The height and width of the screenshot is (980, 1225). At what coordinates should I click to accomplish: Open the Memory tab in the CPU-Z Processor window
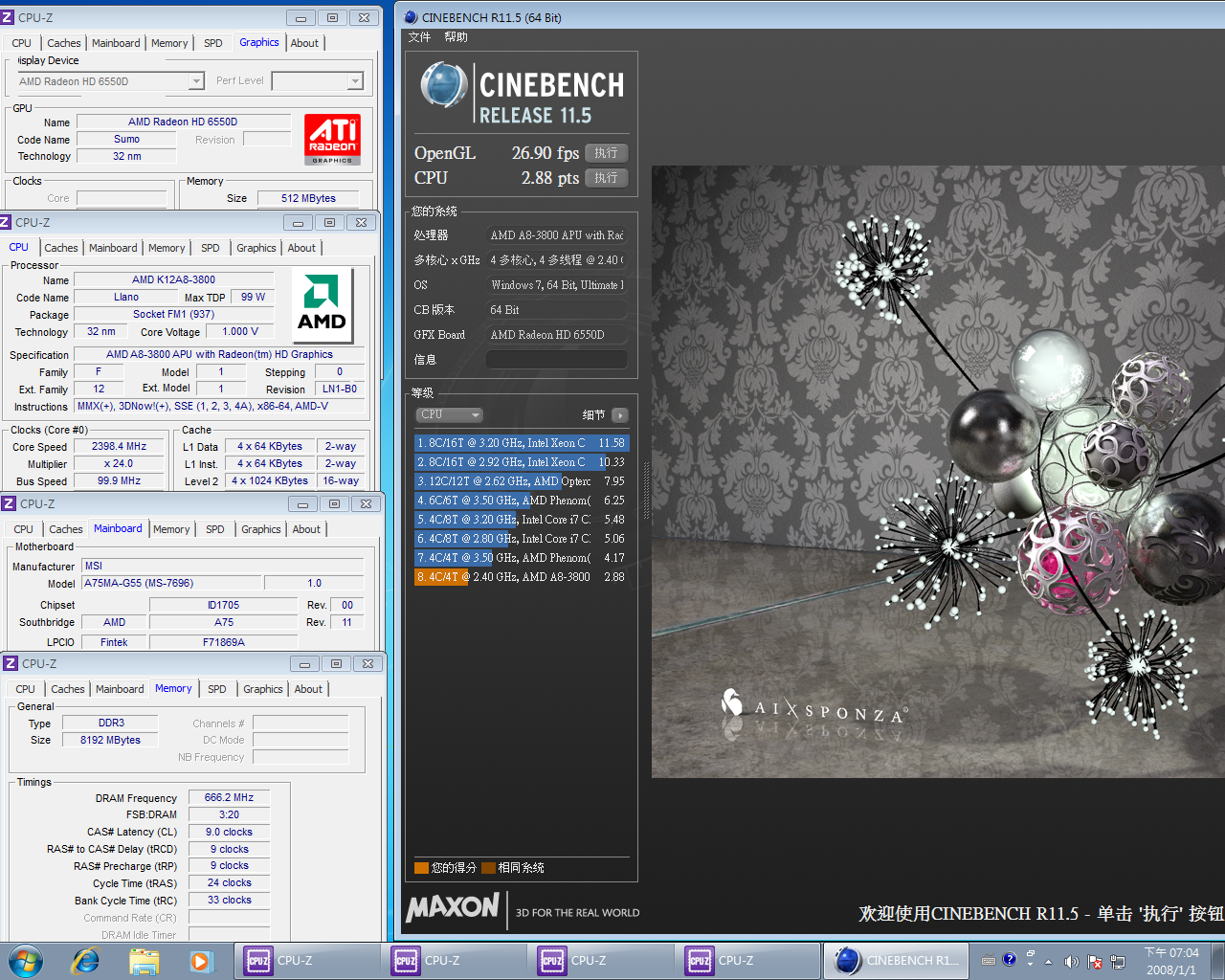(x=167, y=248)
